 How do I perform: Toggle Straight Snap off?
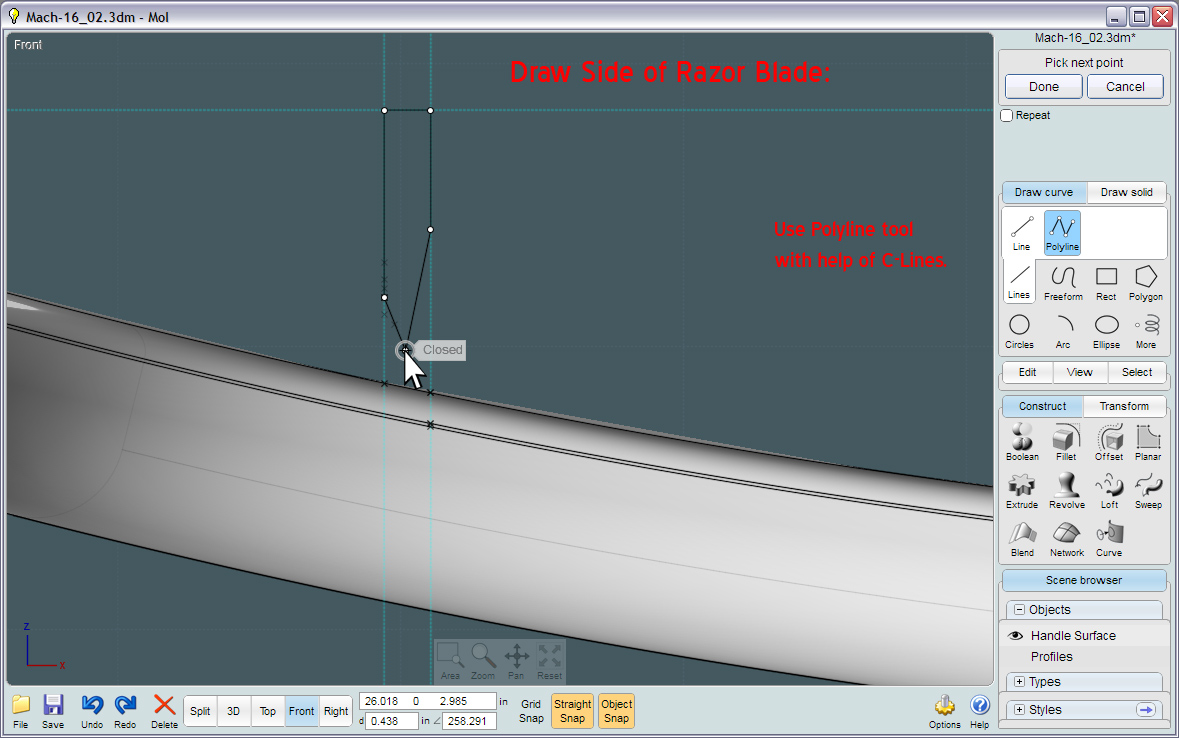(x=572, y=711)
